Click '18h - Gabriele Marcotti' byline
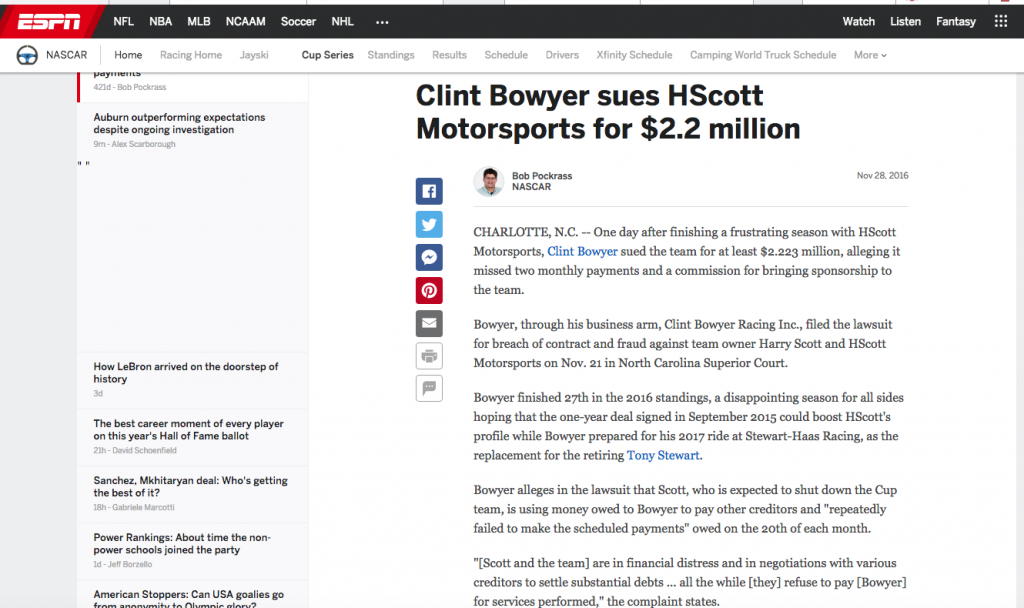This screenshot has width=1024, height=608. pos(134,507)
